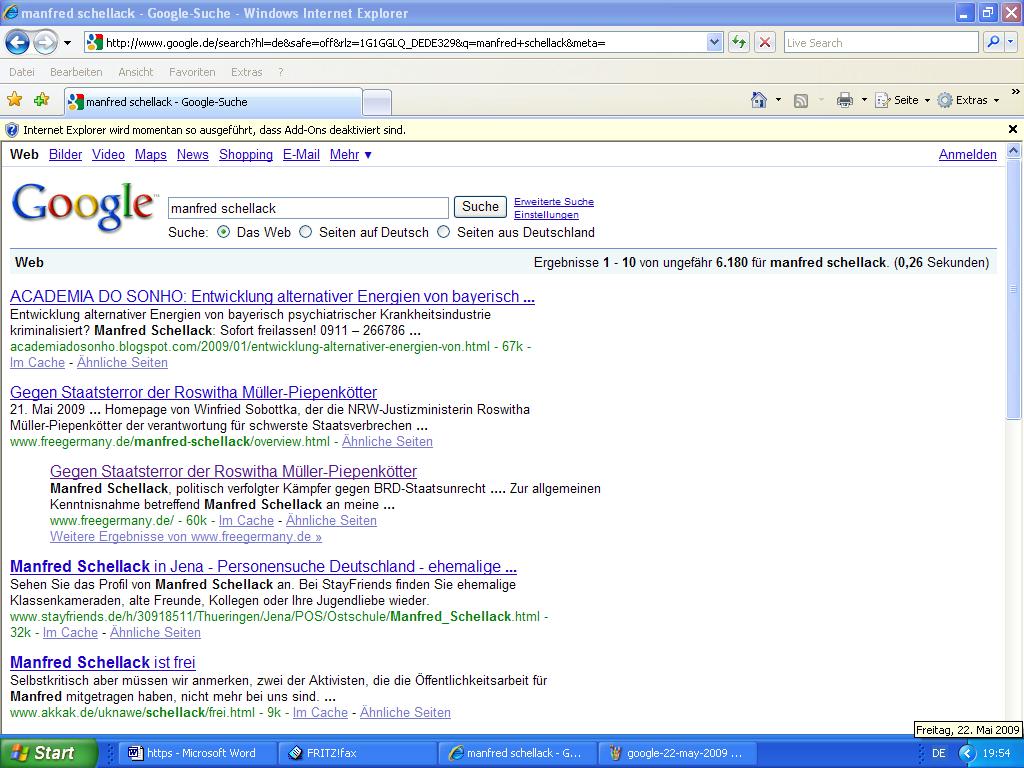The image size is (1024, 768).
Task: Click the Add to Favorites icon
Action: 41,100
